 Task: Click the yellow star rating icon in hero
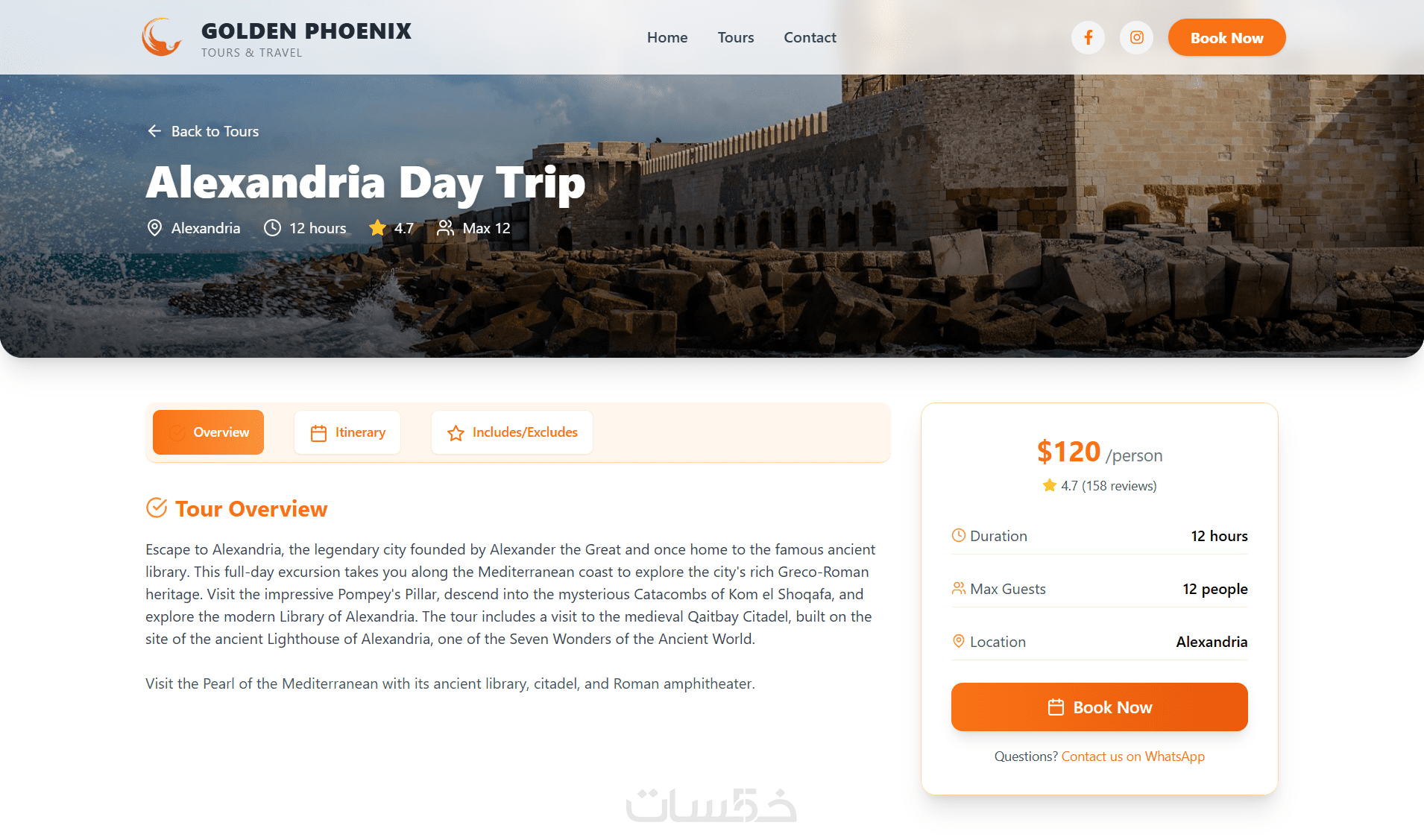(x=378, y=228)
